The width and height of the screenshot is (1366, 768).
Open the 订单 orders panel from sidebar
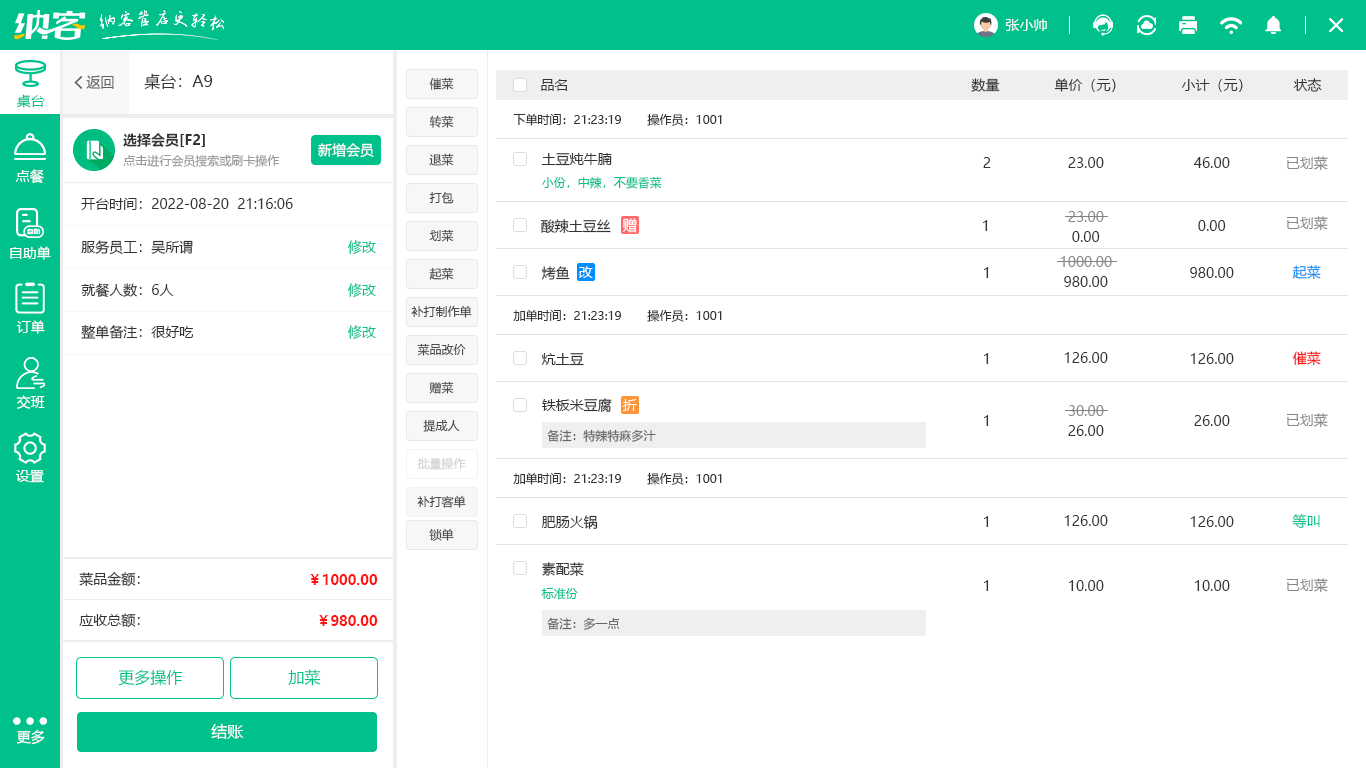[30, 305]
